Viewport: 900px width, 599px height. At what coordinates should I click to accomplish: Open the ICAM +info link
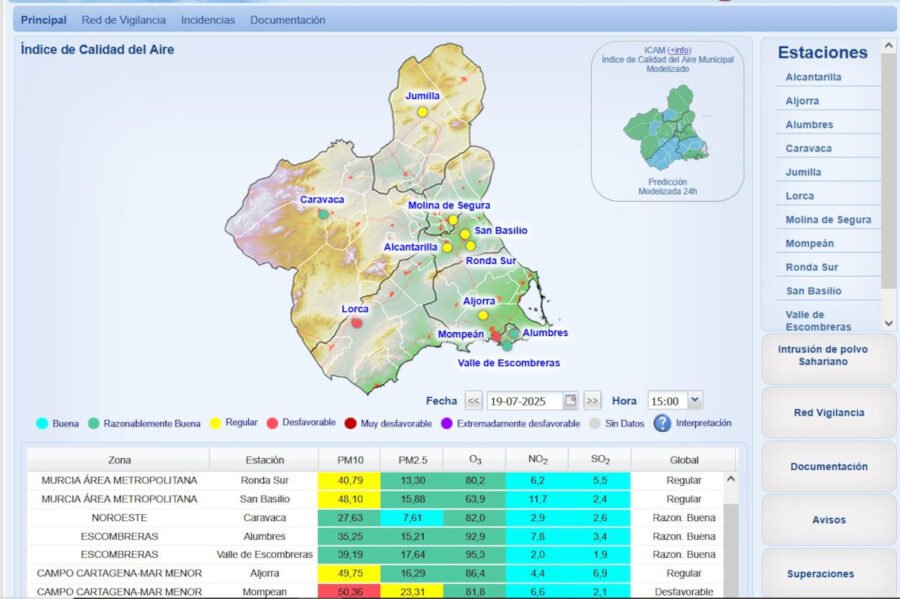pos(679,50)
